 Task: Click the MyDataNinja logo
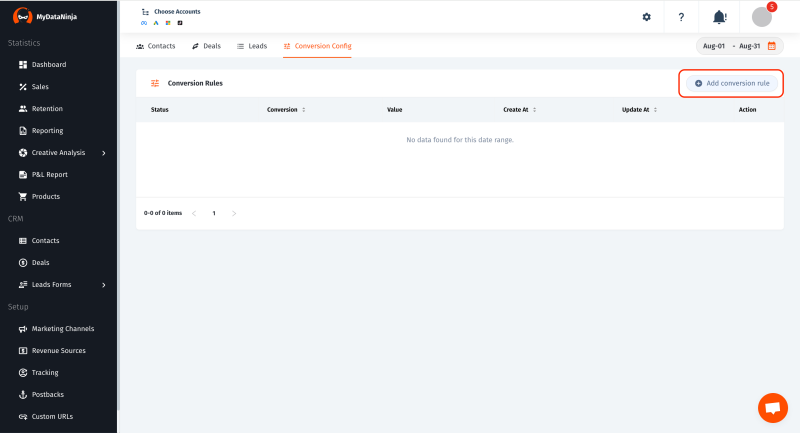[x=46, y=17]
